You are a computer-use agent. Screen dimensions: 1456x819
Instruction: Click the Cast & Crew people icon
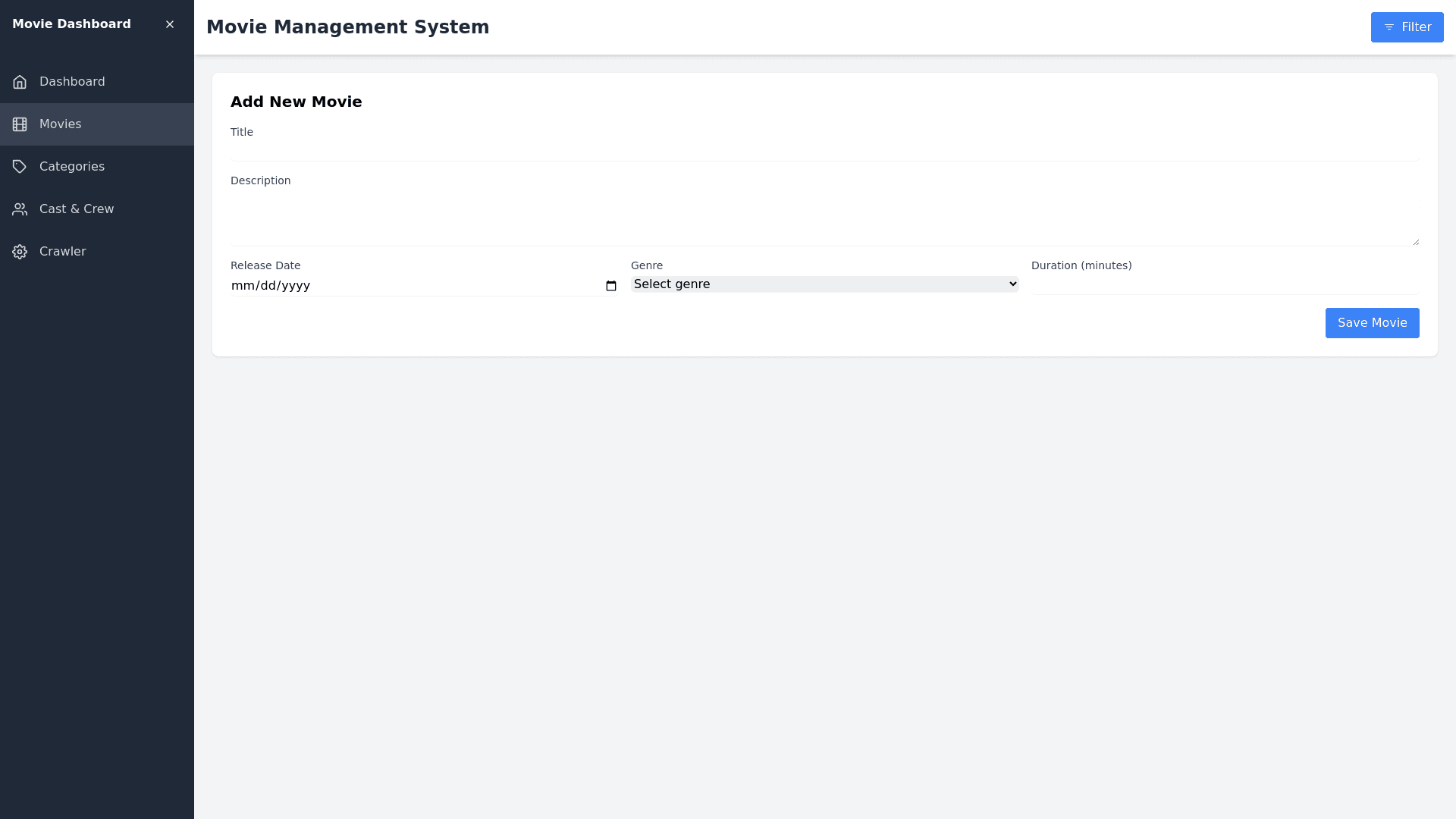pos(20,209)
